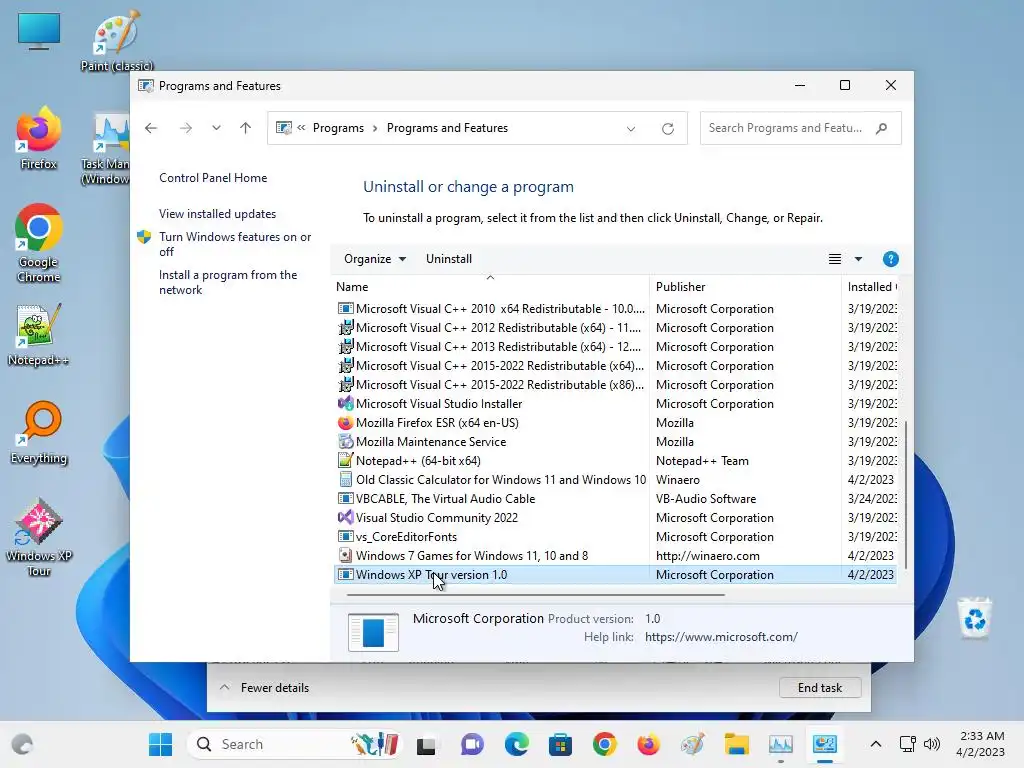The image size is (1024, 768).
Task: Sort list by Publisher column header
Action: point(745,287)
